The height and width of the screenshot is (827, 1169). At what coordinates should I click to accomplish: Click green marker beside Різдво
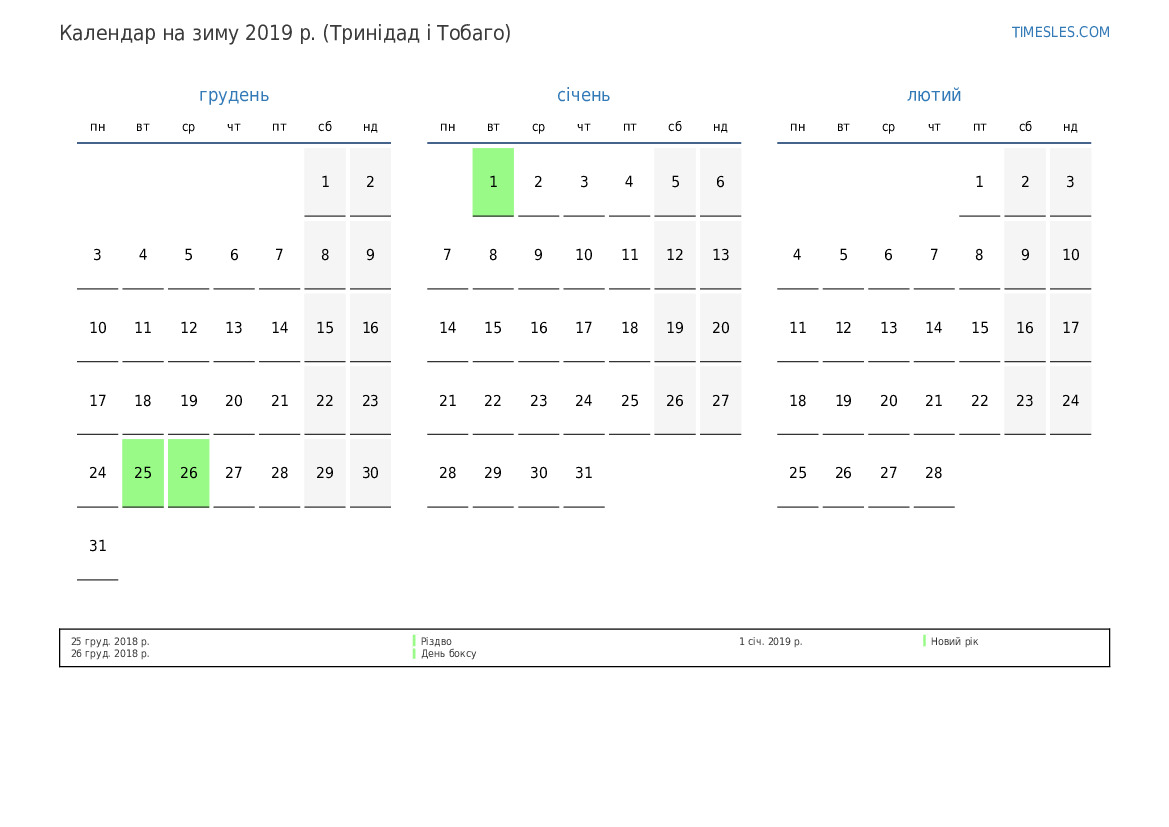pyautogui.click(x=414, y=641)
